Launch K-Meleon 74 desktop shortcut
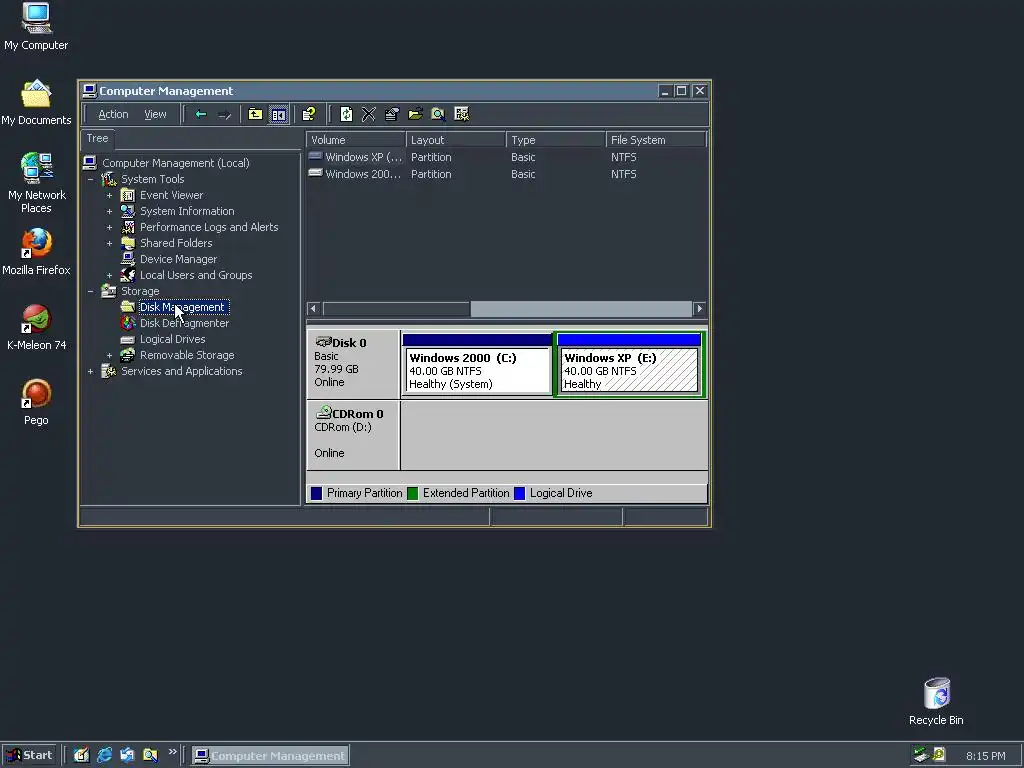This screenshot has height=768, width=1024. 36,327
